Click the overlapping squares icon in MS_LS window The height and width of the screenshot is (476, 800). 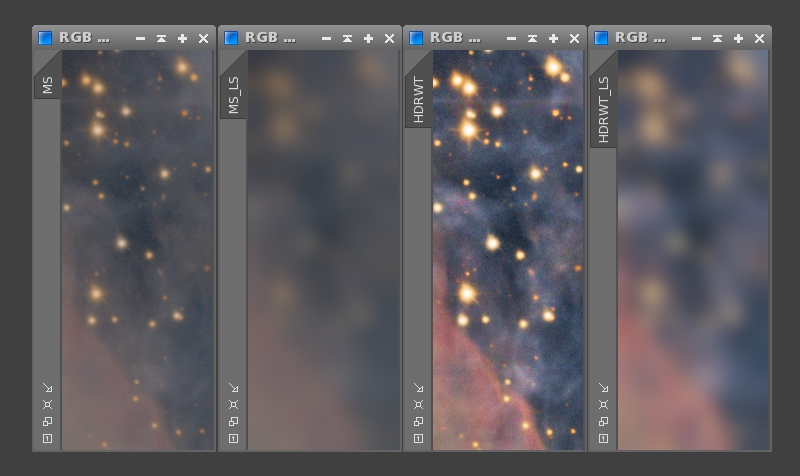coord(233,422)
